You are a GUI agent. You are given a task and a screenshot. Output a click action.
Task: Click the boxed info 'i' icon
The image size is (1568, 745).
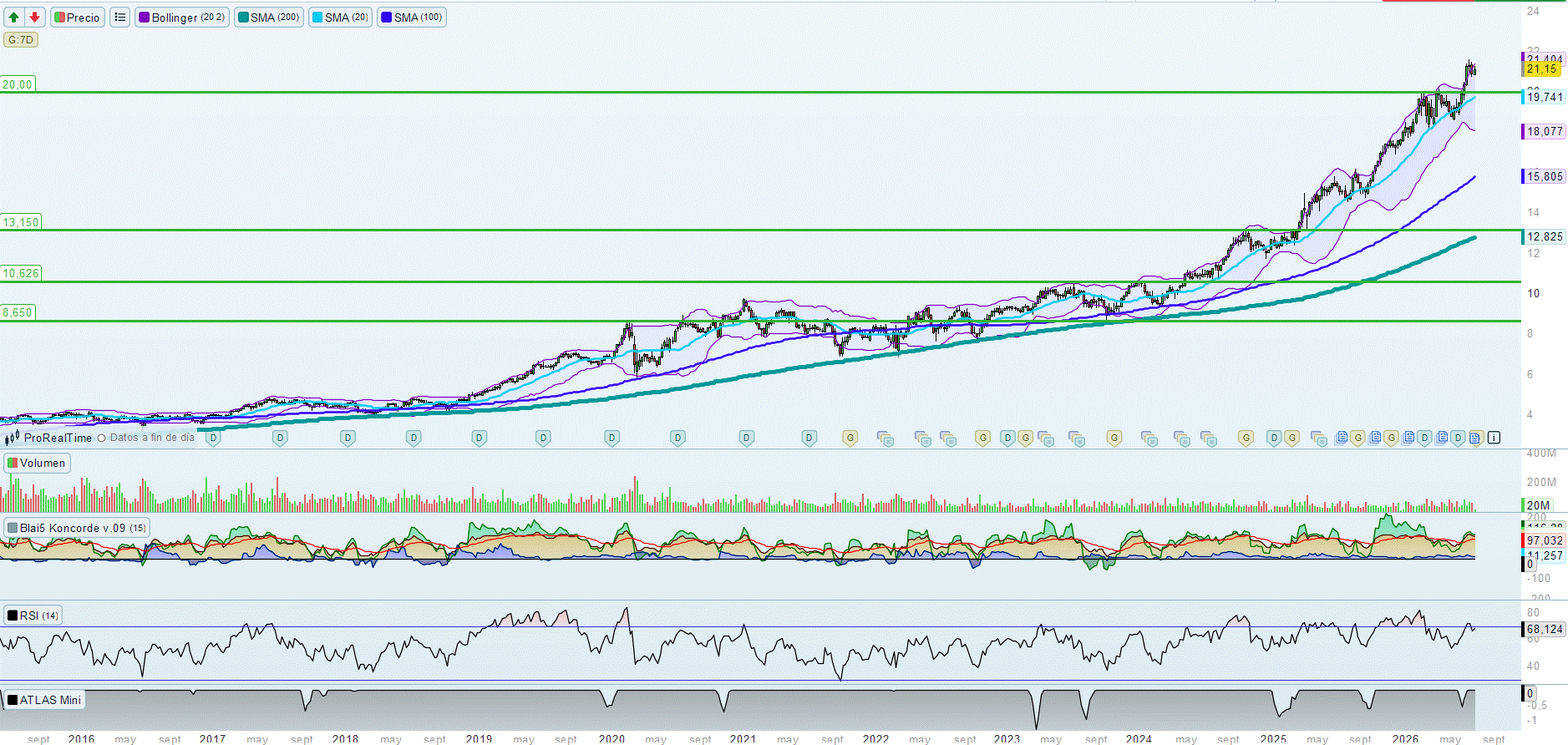1494,438
